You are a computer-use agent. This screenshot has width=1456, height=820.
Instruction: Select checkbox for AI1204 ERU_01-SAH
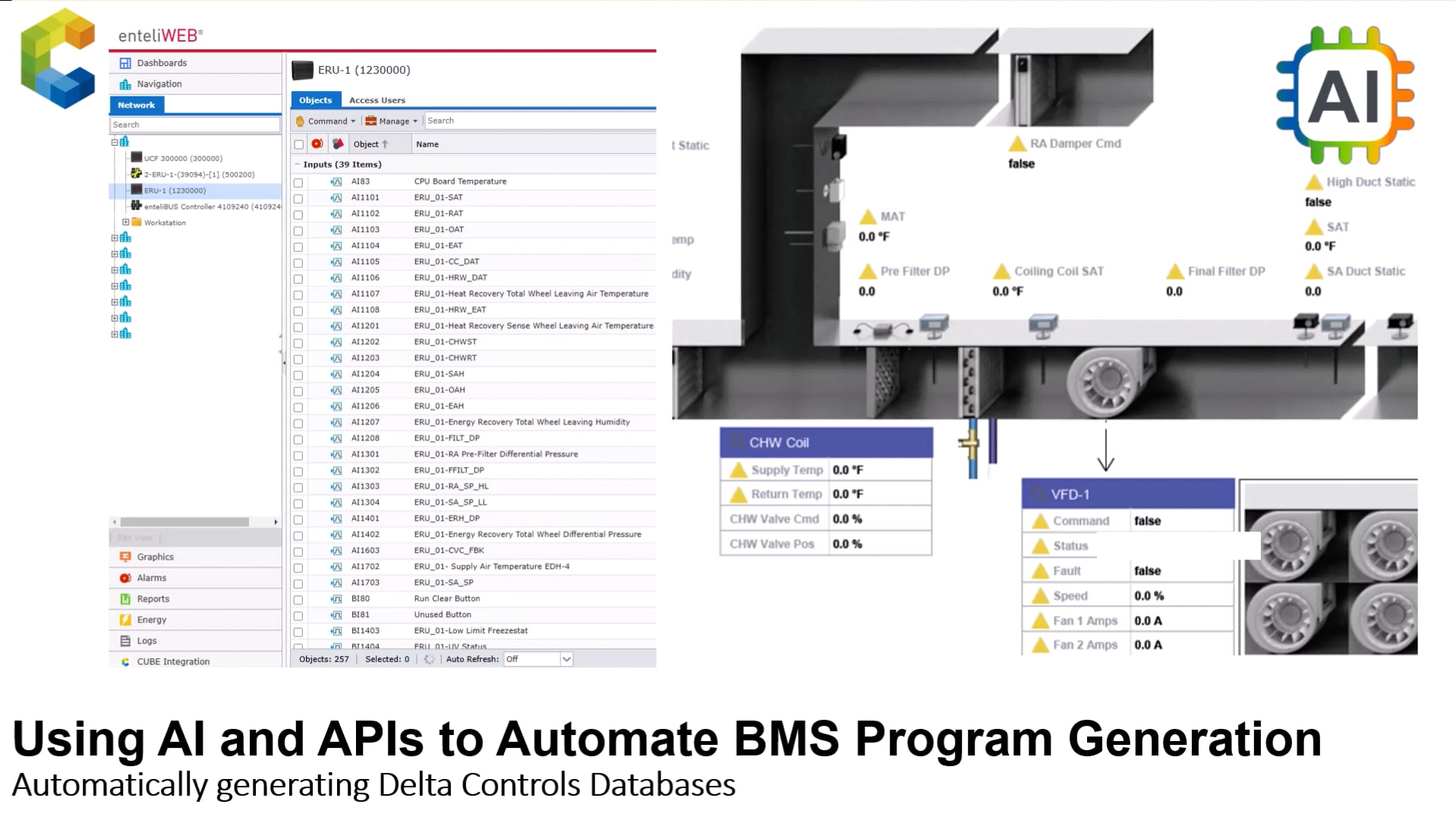(x=298, y=375)
